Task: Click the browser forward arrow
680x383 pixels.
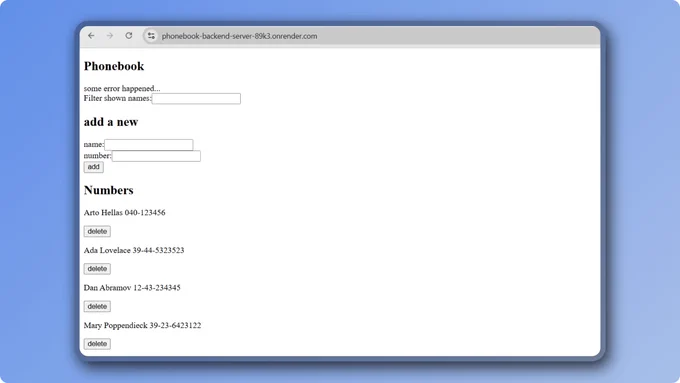Action: [x=110, y=36]
